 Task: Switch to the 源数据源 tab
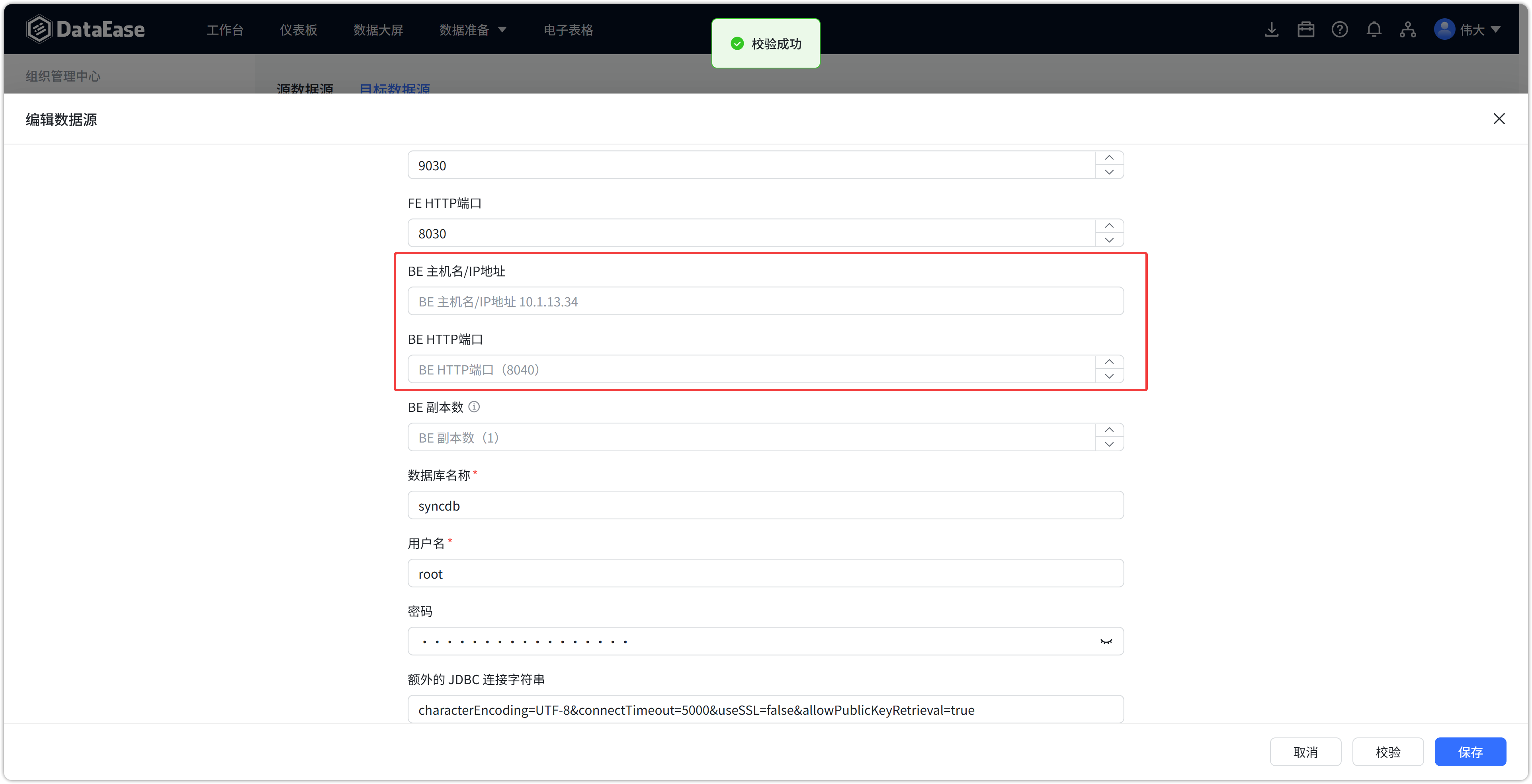pos(305,89)
